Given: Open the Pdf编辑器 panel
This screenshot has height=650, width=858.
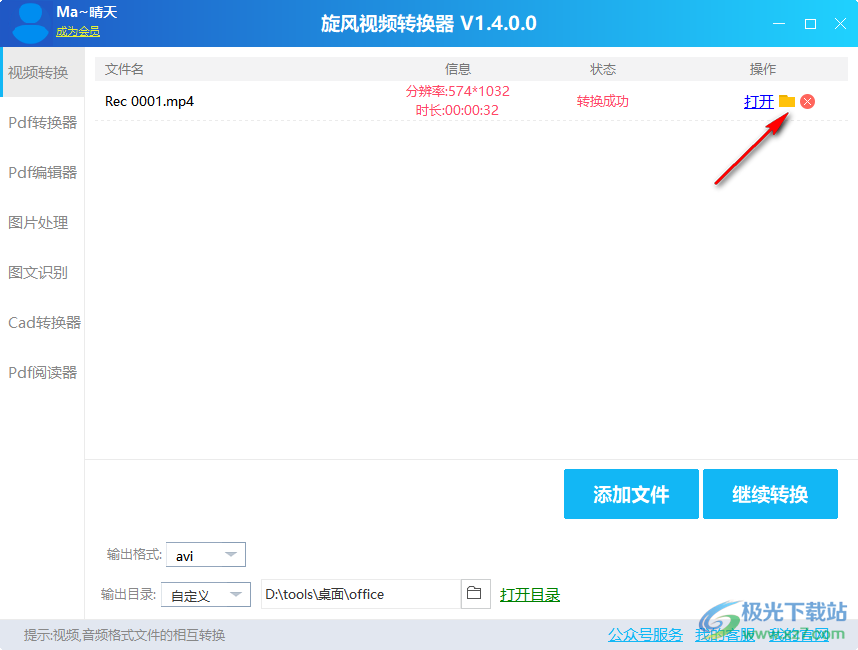Looking at the screenshot, I should (x=41, y=172).
